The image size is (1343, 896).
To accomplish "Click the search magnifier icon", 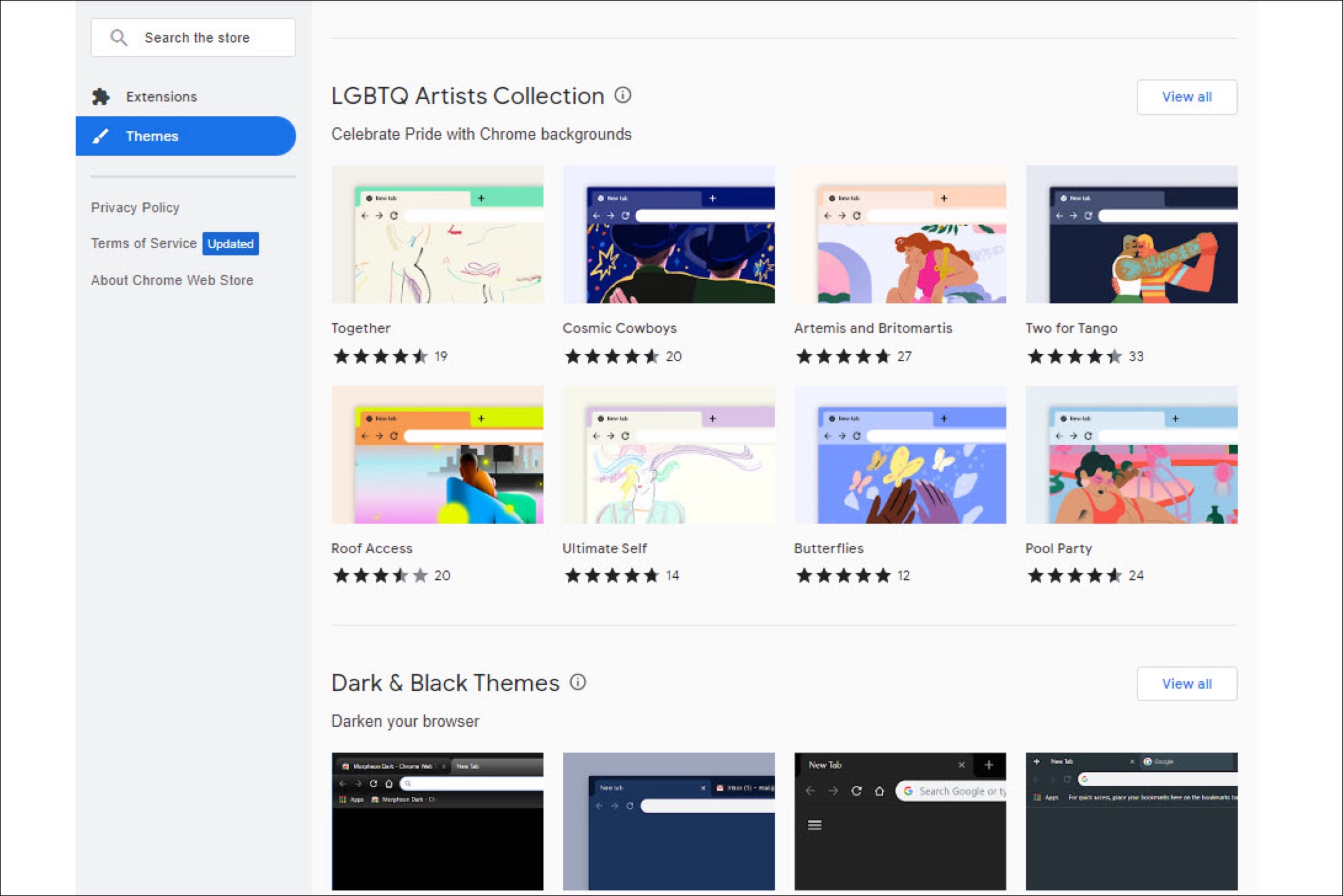I will point(119,38).
